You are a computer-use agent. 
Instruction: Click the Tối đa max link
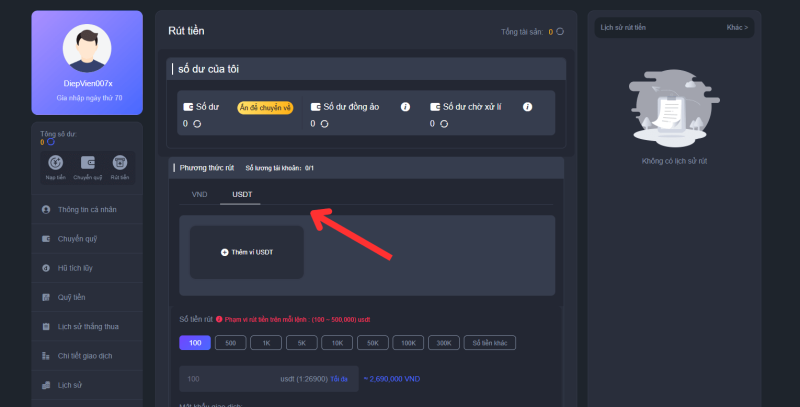tap(339, 379)
